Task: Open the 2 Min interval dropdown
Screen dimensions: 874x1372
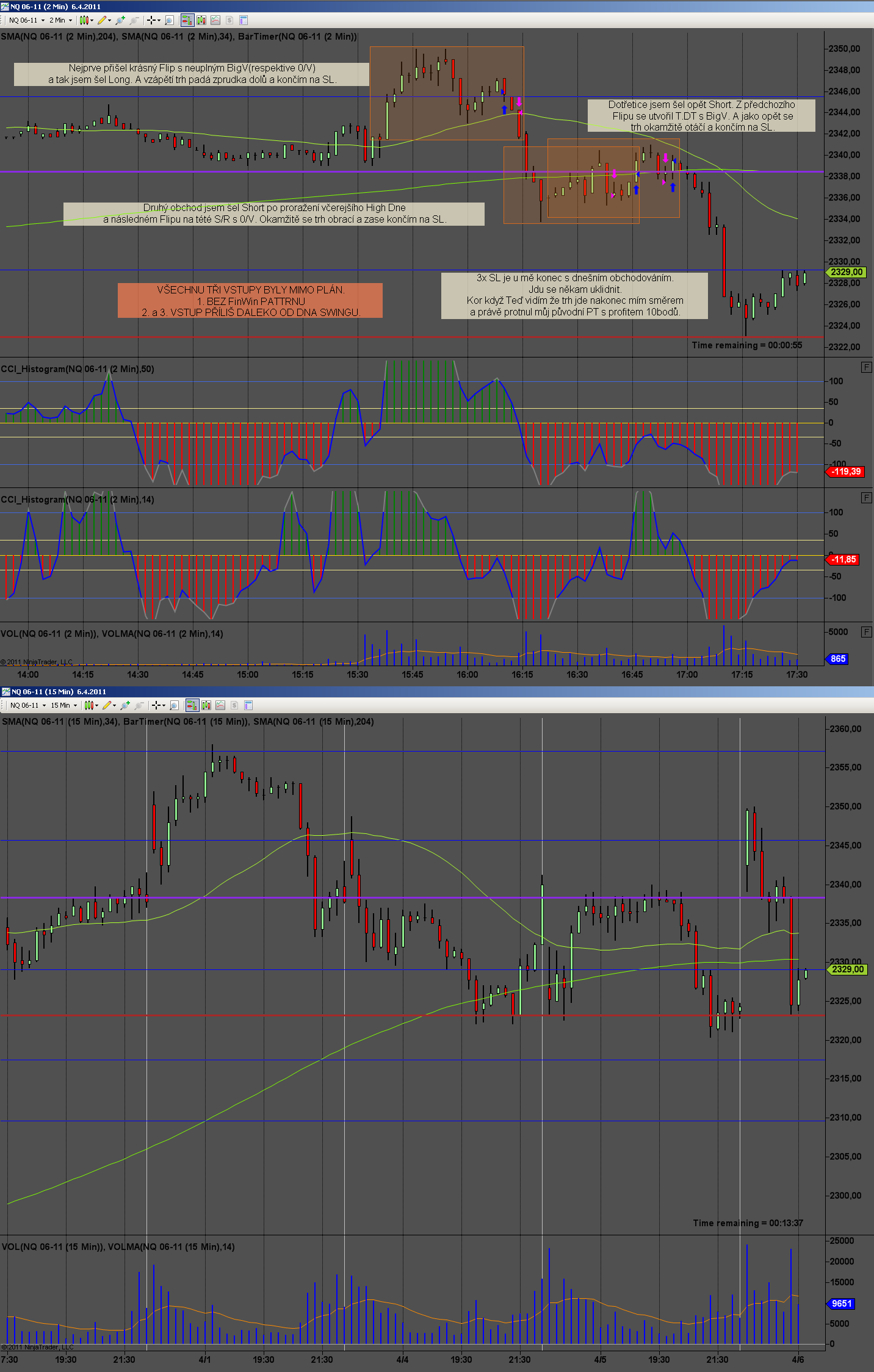Action: 60,20
